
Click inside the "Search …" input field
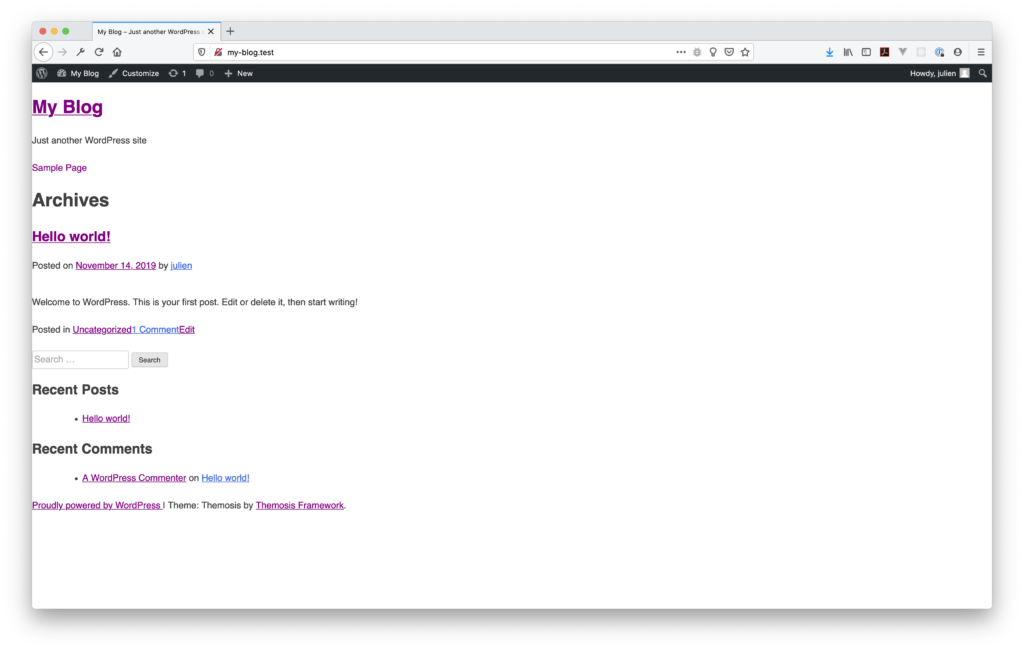(x=80, y=358)
